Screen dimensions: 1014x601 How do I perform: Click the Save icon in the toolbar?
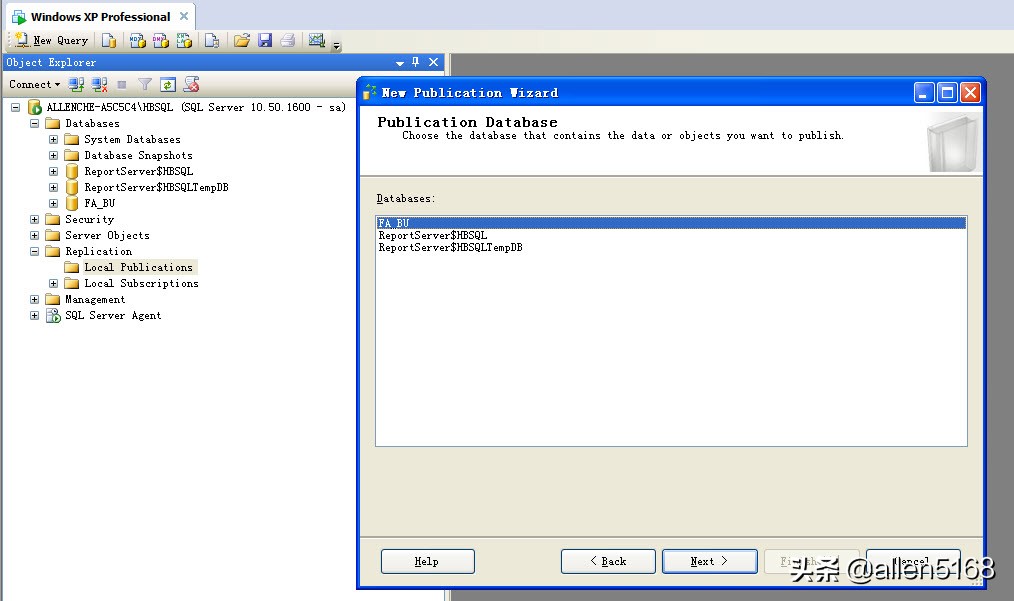click(x=265, y=40)
